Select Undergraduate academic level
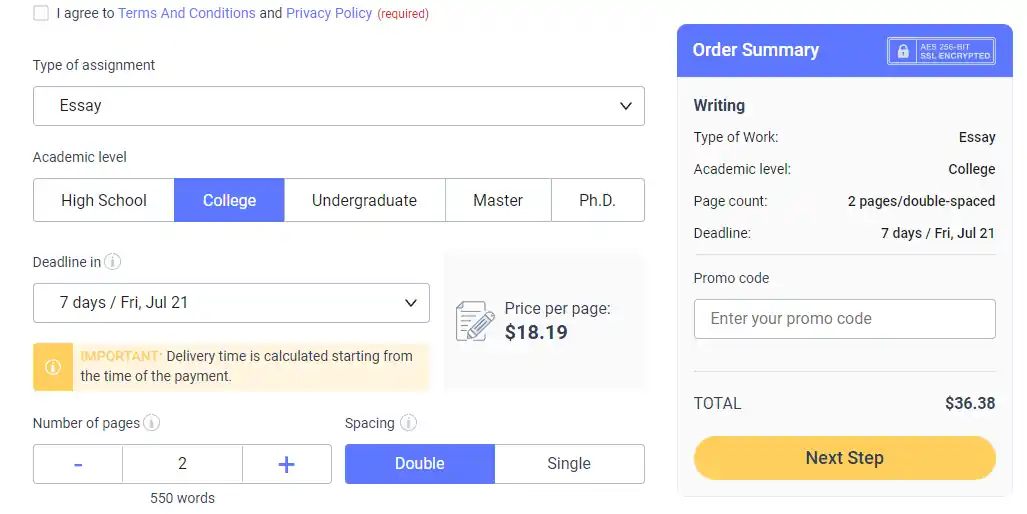The image size is (1027, 514). [x=364, y=200]
